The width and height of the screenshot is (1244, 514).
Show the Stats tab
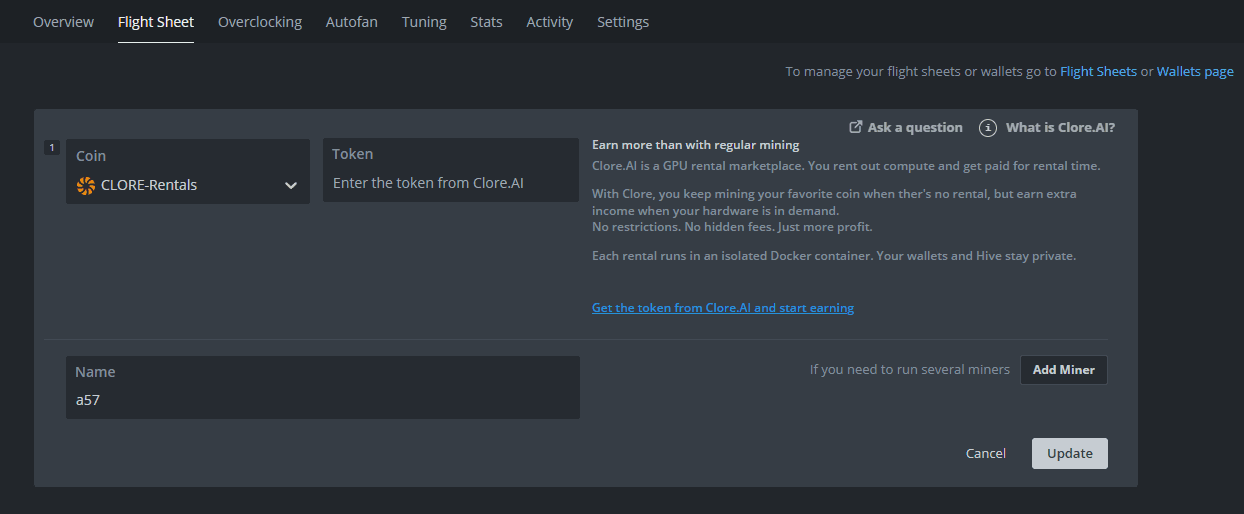(486, 22)
